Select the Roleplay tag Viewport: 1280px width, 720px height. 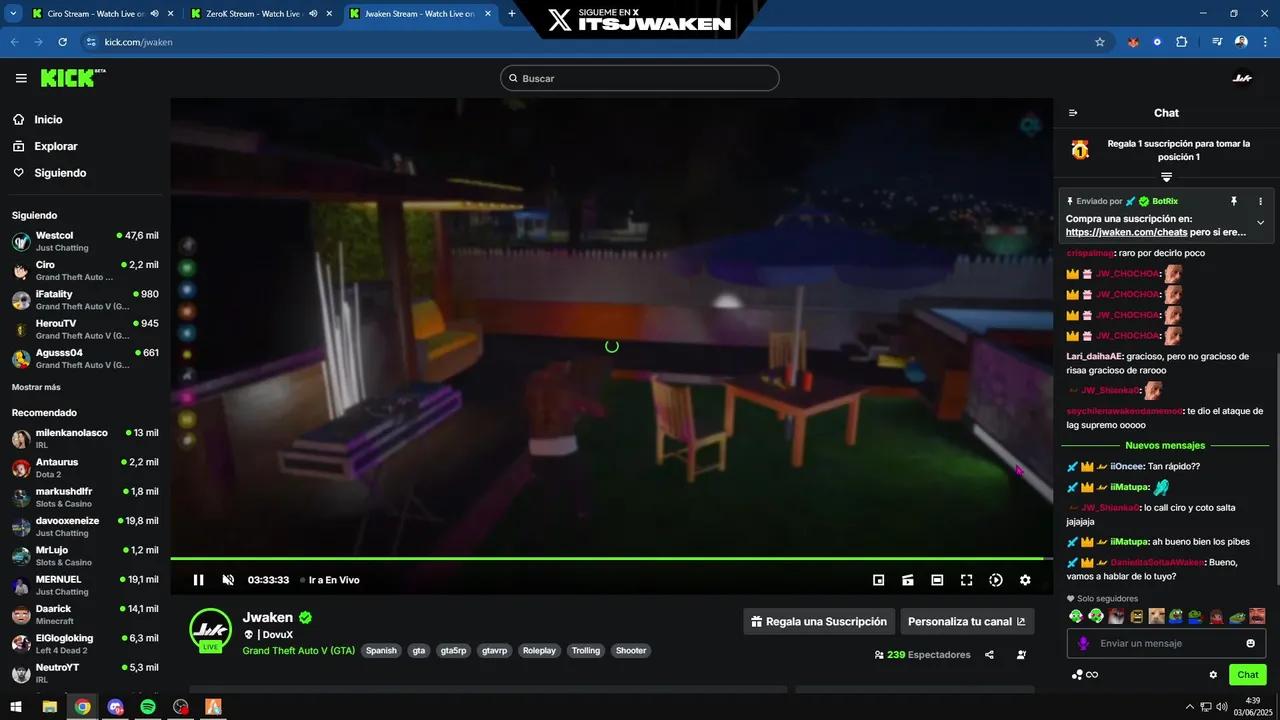coord(539,651)
